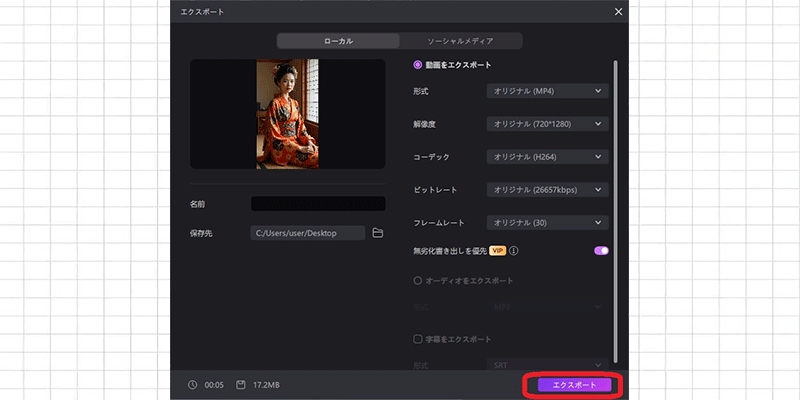Image resolution: width=800 pixels, height=400 pixels.
Task: Click the コーデック label
Action: [x=432, y=157]
